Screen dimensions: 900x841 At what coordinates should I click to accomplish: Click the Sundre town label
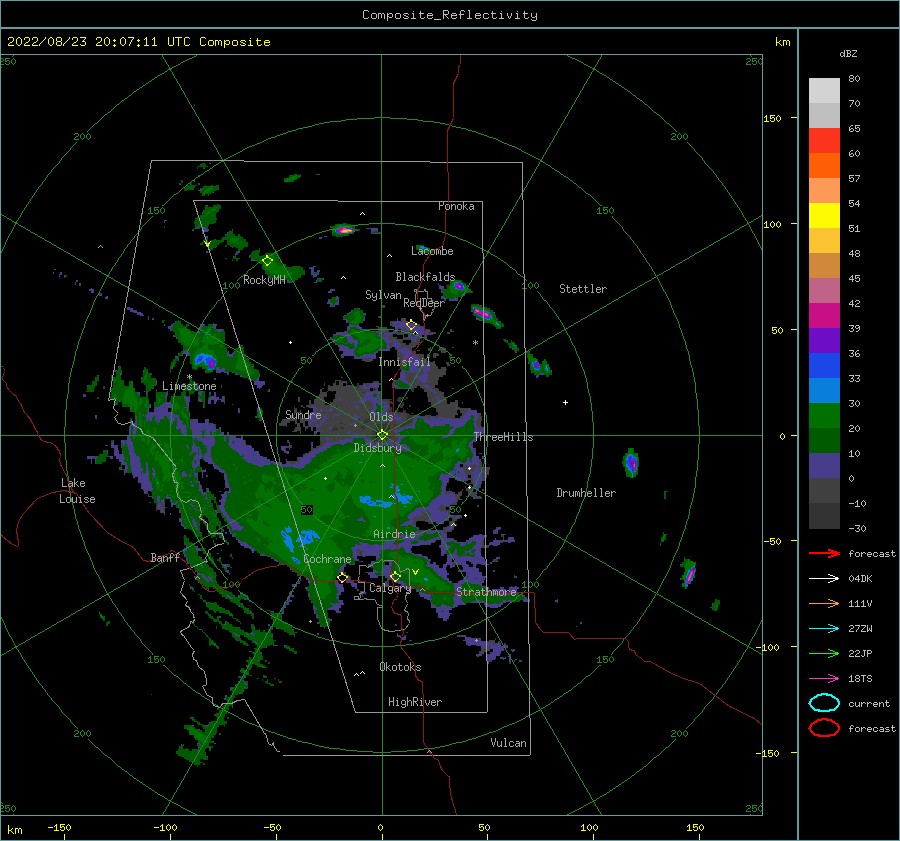tap(303, 414)
